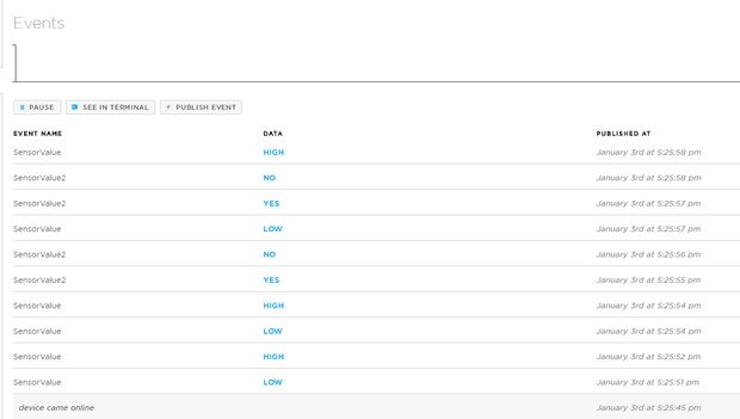Select the SensorValue2 name in the 5:25:55 row

[x=40, y=280]
